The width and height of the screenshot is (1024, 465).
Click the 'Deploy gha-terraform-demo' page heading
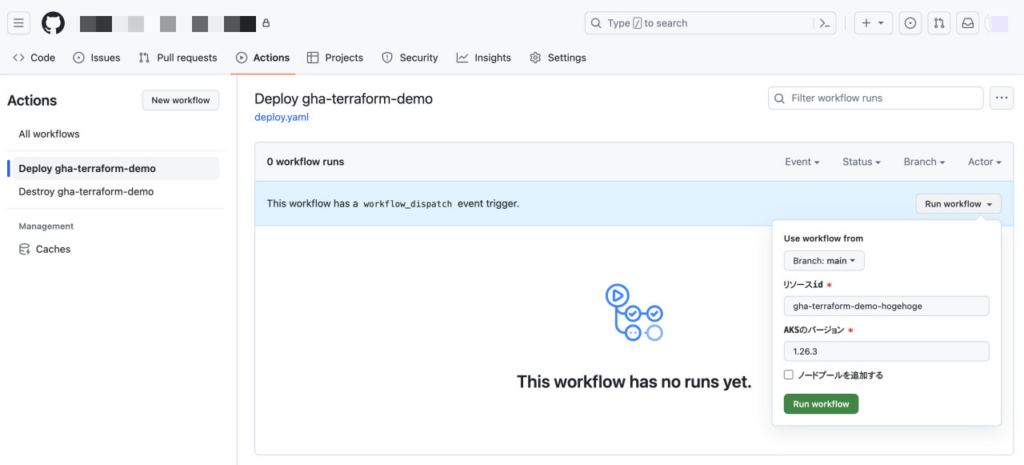(x=344, y=99)
